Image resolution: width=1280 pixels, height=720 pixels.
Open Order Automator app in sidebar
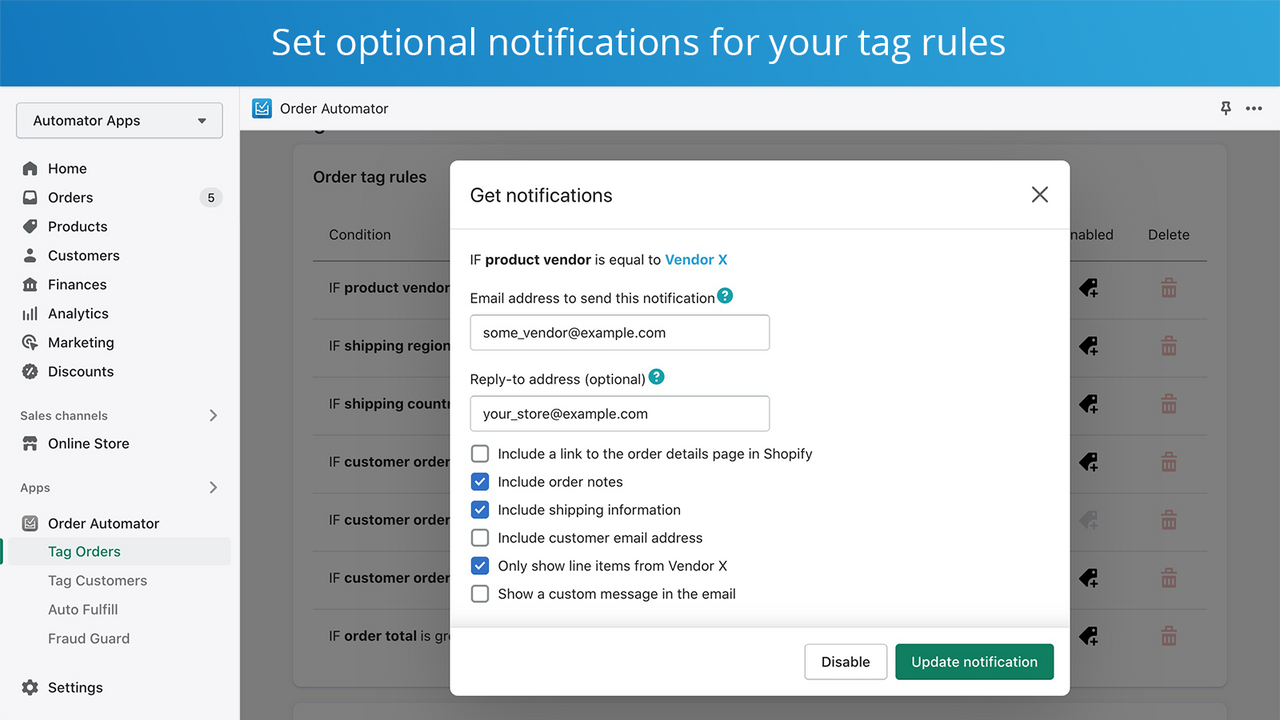tap(104, 523)
